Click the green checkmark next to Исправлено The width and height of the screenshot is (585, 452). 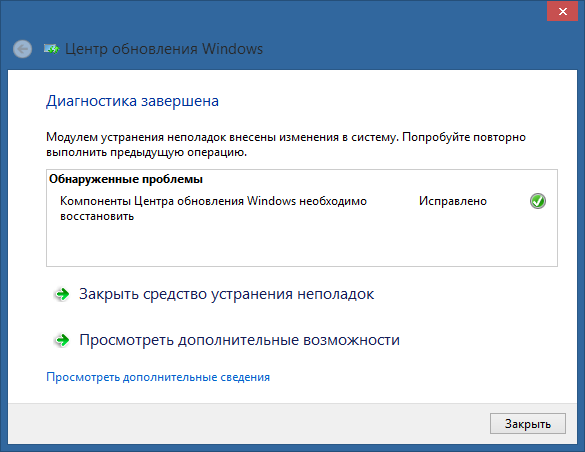pos(538,201)
